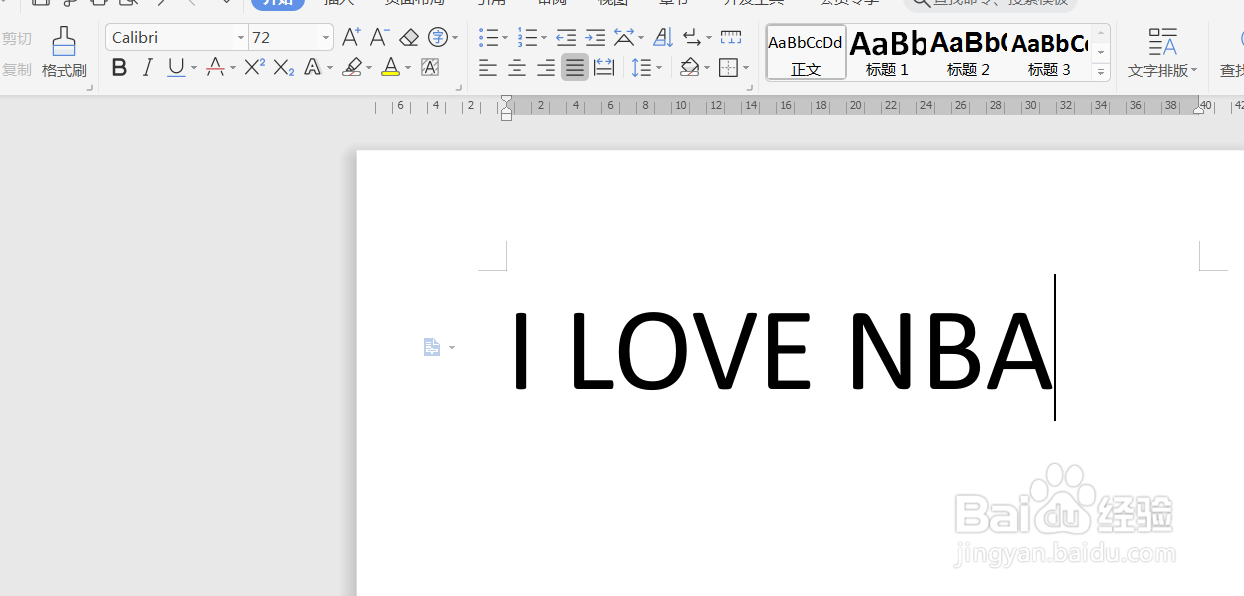Select the Format Painter (格式刷) tool

pos(64,52)
